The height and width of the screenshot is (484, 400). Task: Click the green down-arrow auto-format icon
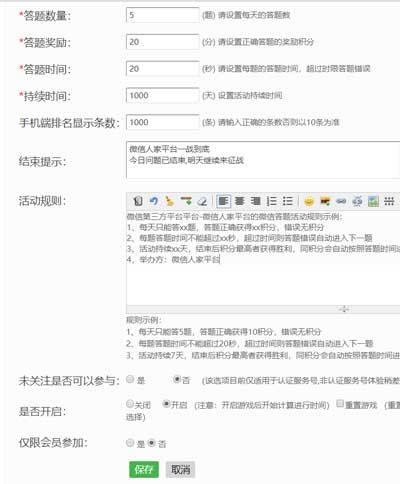point(186,201)
